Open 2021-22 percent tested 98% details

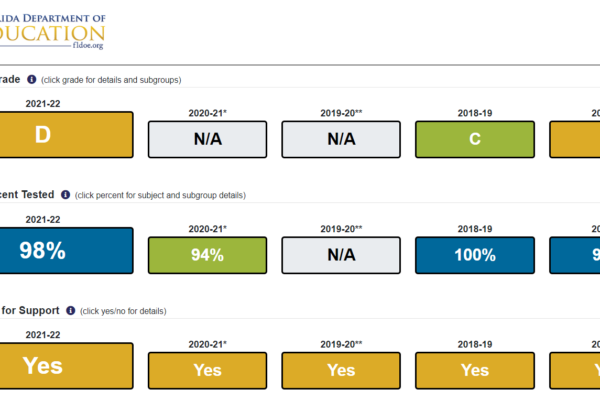(66, 251)
